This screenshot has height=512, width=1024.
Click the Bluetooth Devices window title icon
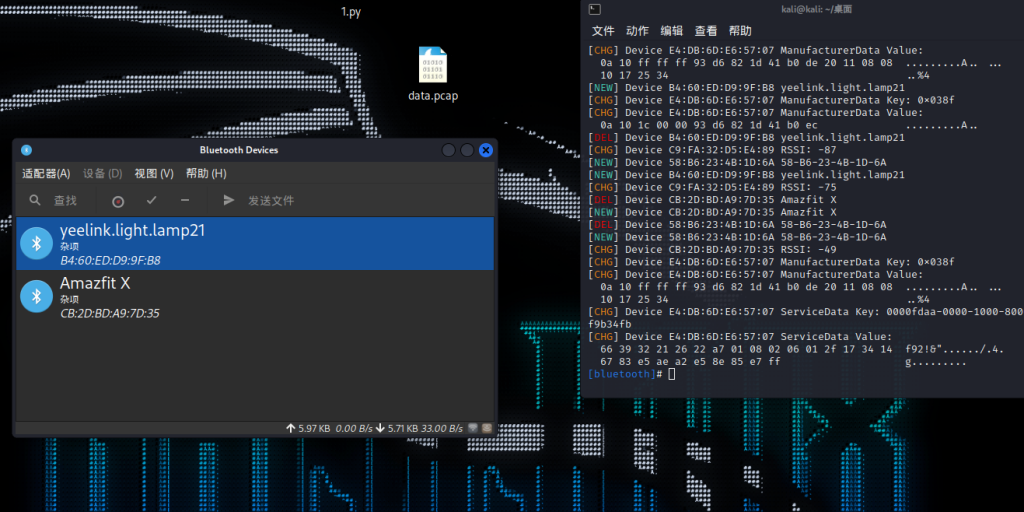point(26,150)
